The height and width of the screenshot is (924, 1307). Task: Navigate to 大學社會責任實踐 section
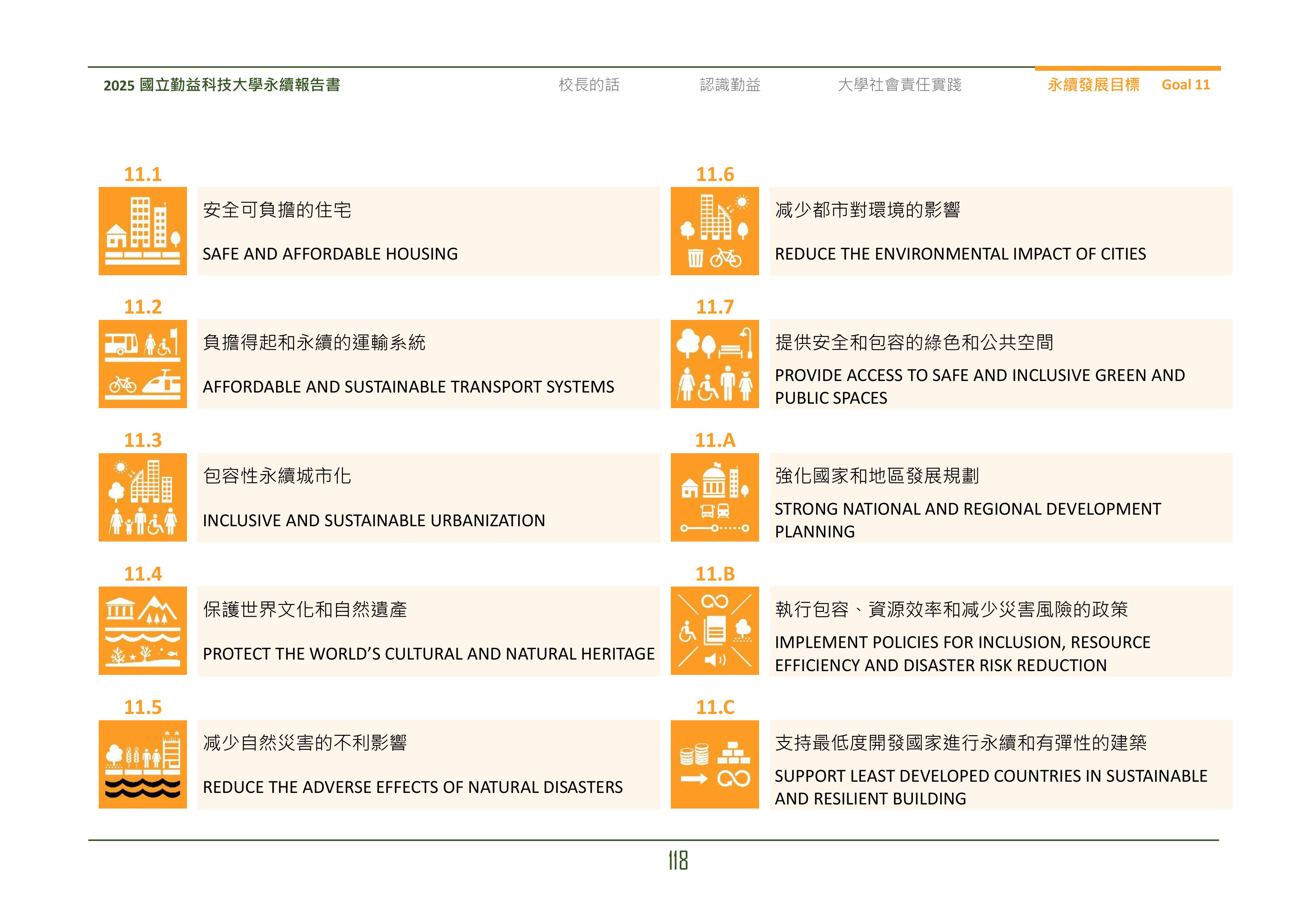tap(900, 85)
